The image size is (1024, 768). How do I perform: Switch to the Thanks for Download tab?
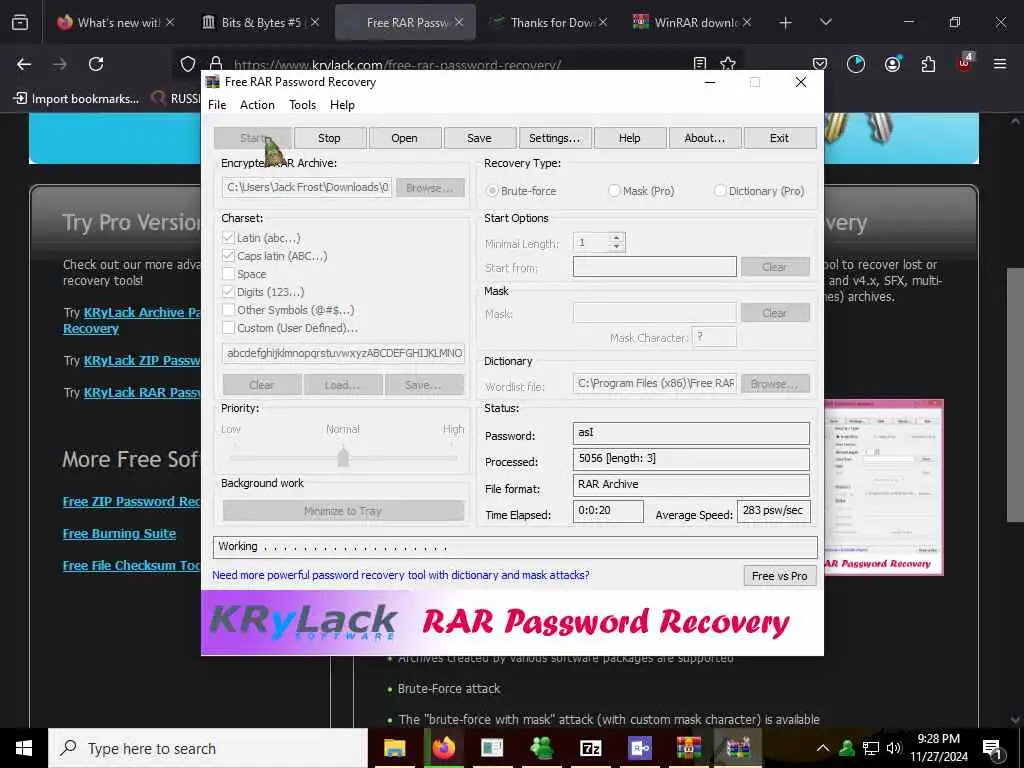coord(550,23)
